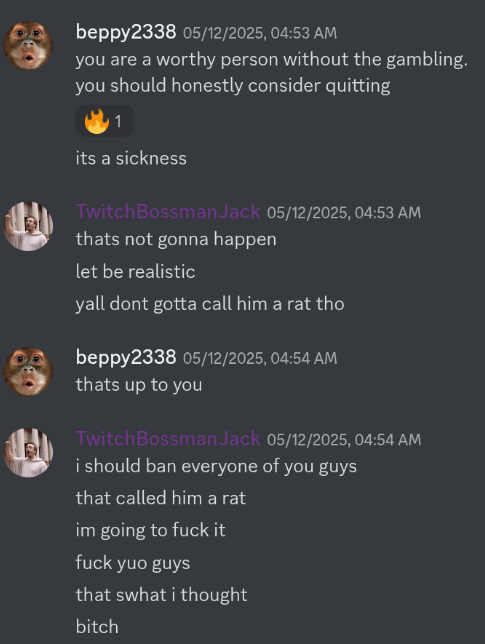Toggle the fire reaction count of 1

(118, 122)
